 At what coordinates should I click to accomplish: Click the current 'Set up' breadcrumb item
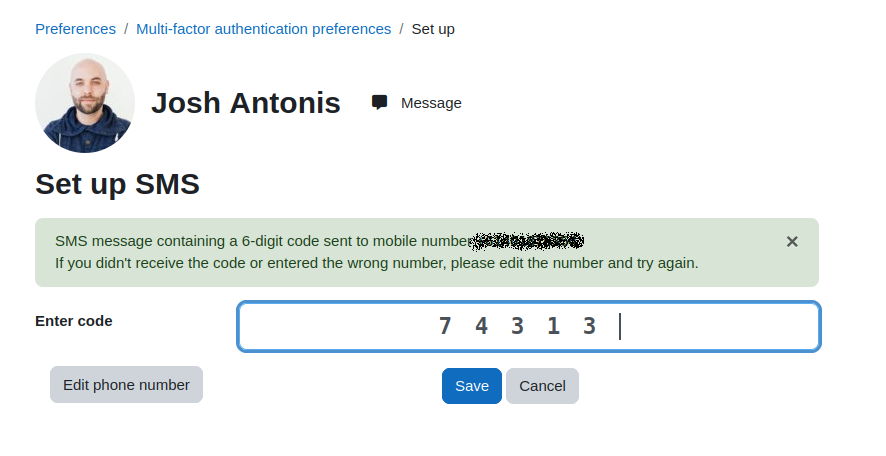(433, 29)
